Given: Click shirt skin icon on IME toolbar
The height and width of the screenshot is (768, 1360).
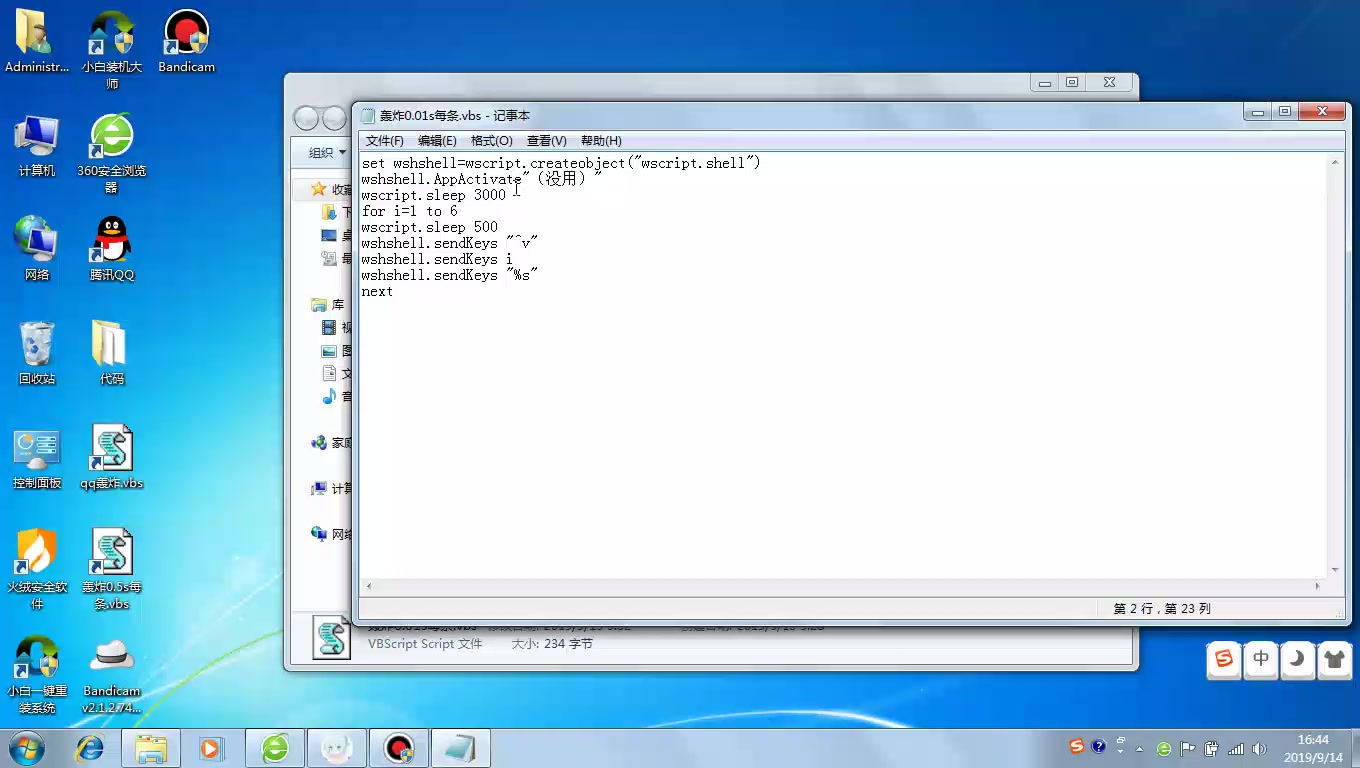Looking at the screenshot, I should (1334, 659).
